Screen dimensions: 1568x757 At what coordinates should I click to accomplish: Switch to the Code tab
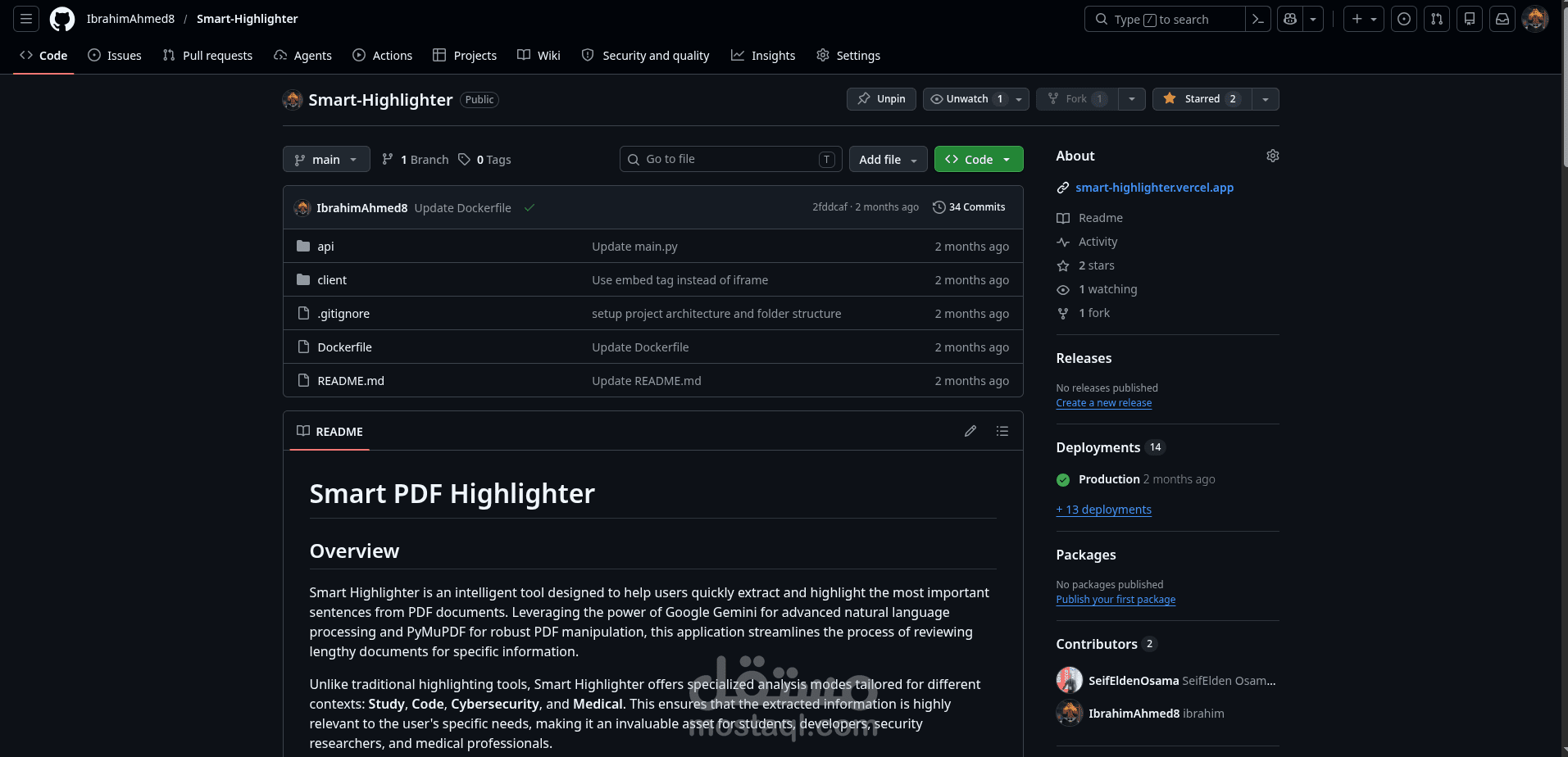(43, 55)
